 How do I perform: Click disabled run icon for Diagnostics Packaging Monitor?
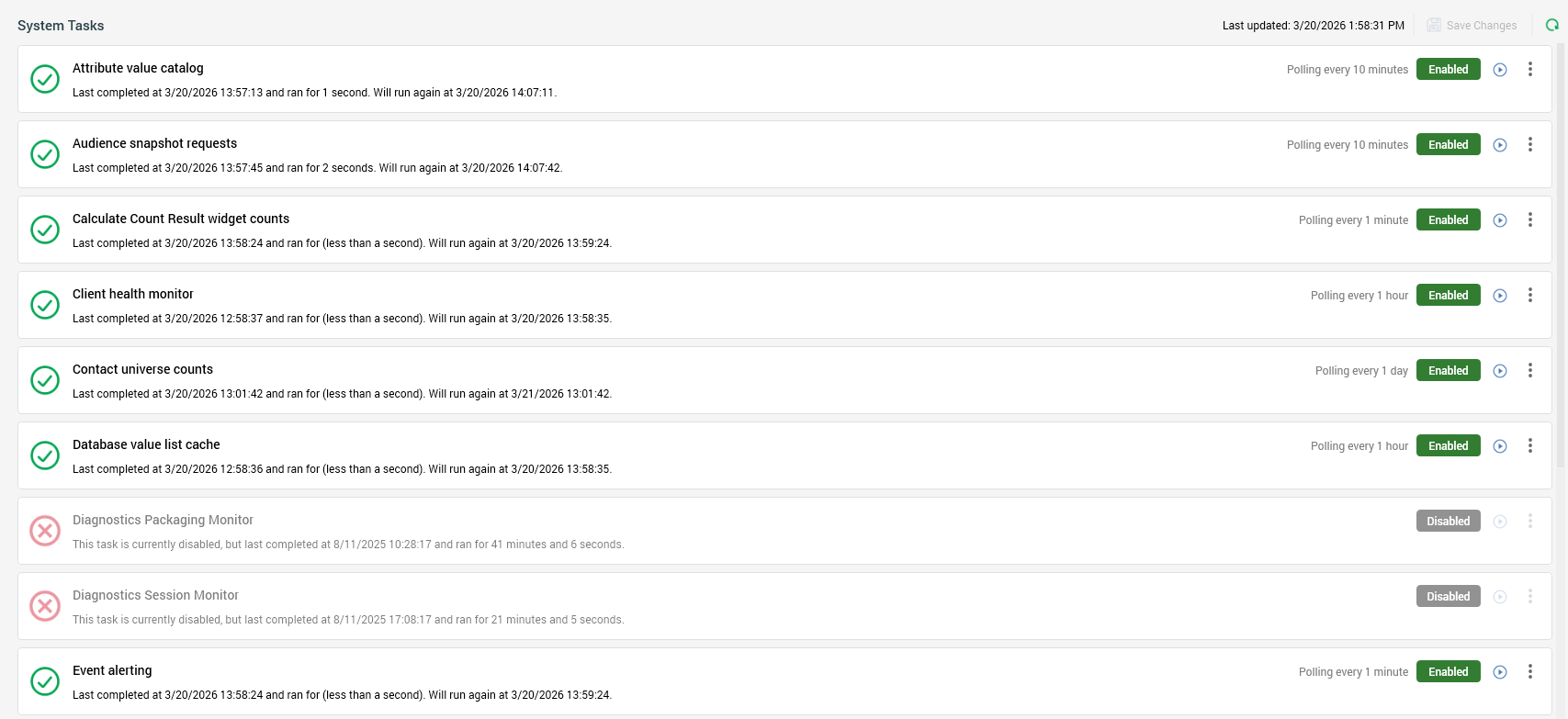pyautogui.click(x=1500, y=522)
